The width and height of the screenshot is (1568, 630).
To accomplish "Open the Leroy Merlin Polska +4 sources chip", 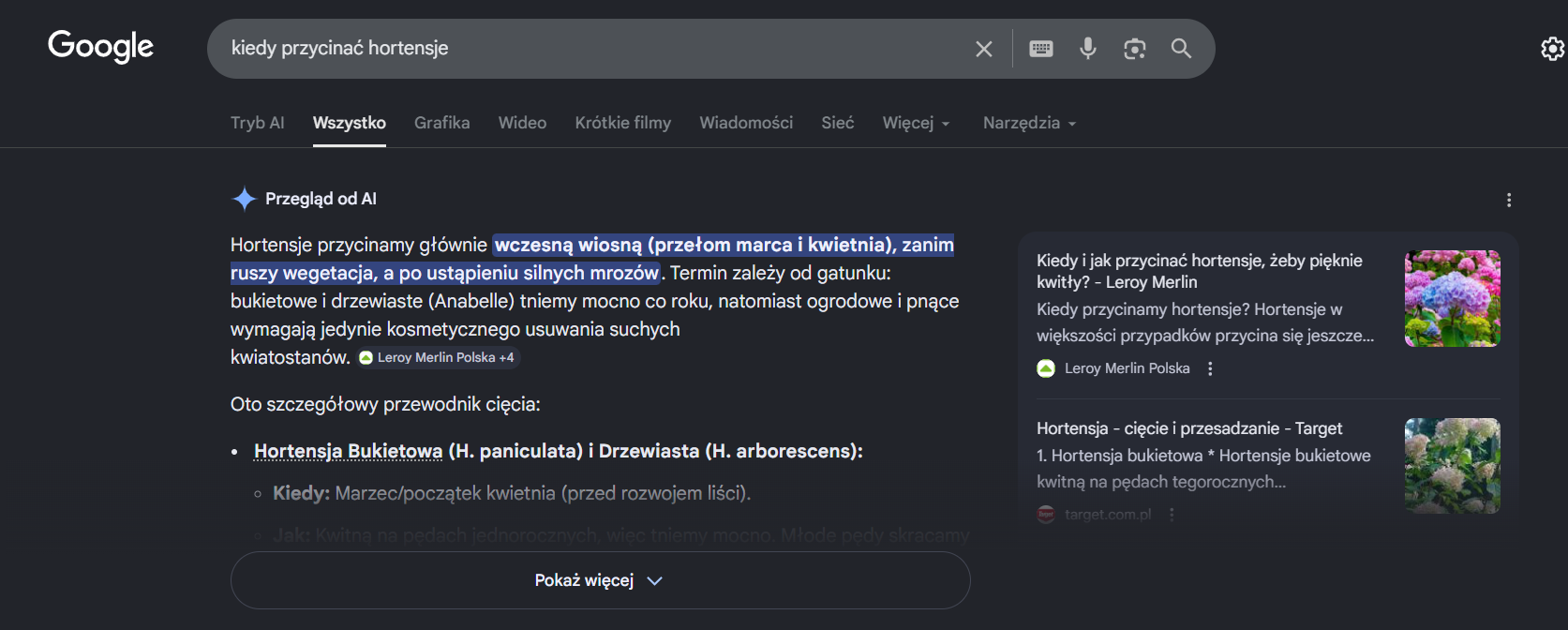I will 438,357.
